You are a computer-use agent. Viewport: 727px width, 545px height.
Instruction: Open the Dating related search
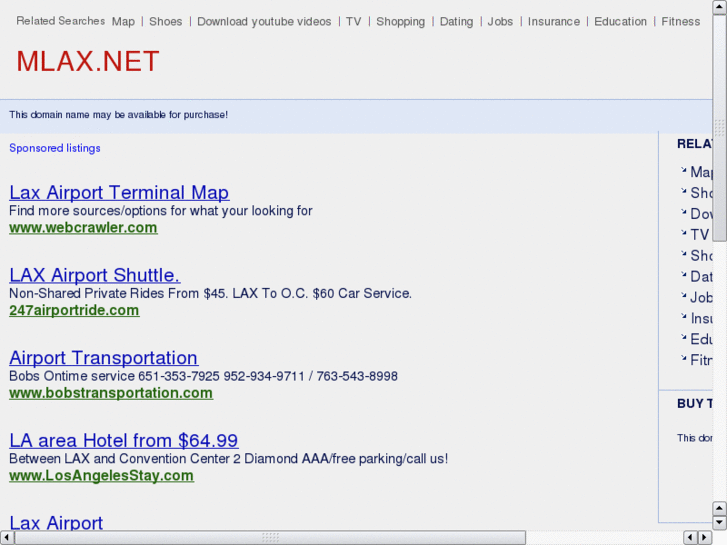(x=456, y=21)
